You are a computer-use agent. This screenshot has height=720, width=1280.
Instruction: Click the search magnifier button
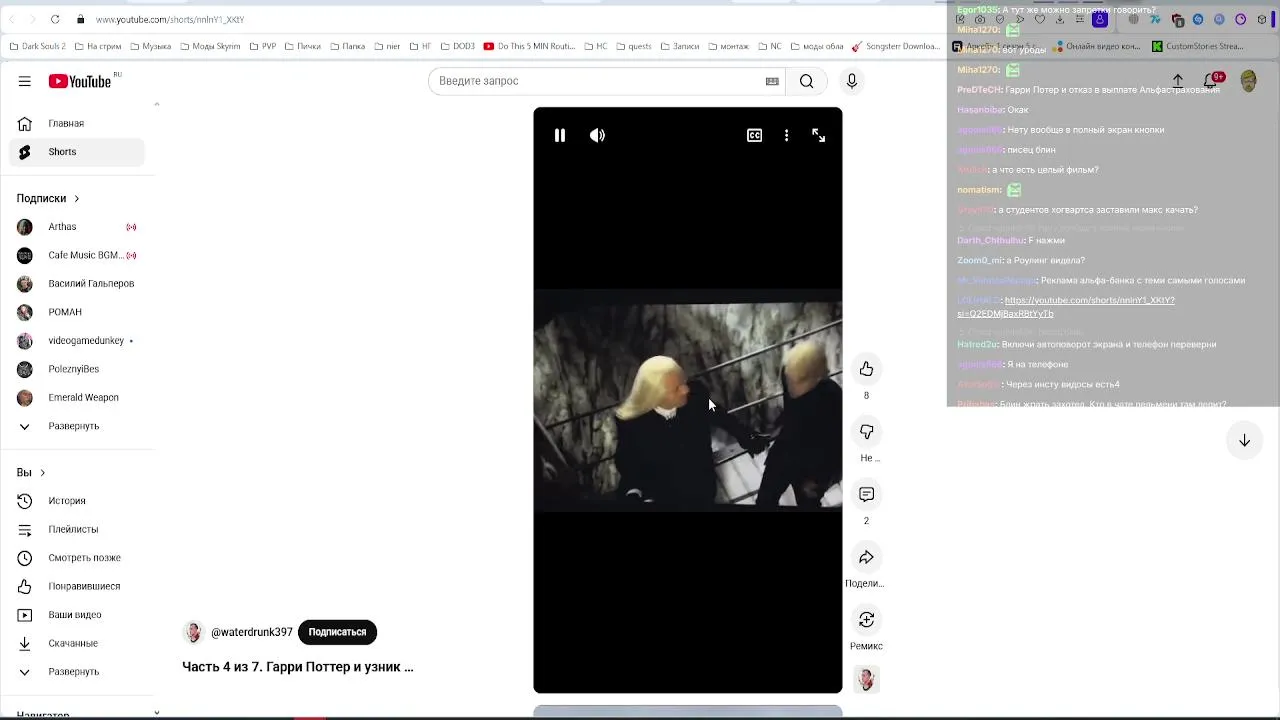pos(806,81)
